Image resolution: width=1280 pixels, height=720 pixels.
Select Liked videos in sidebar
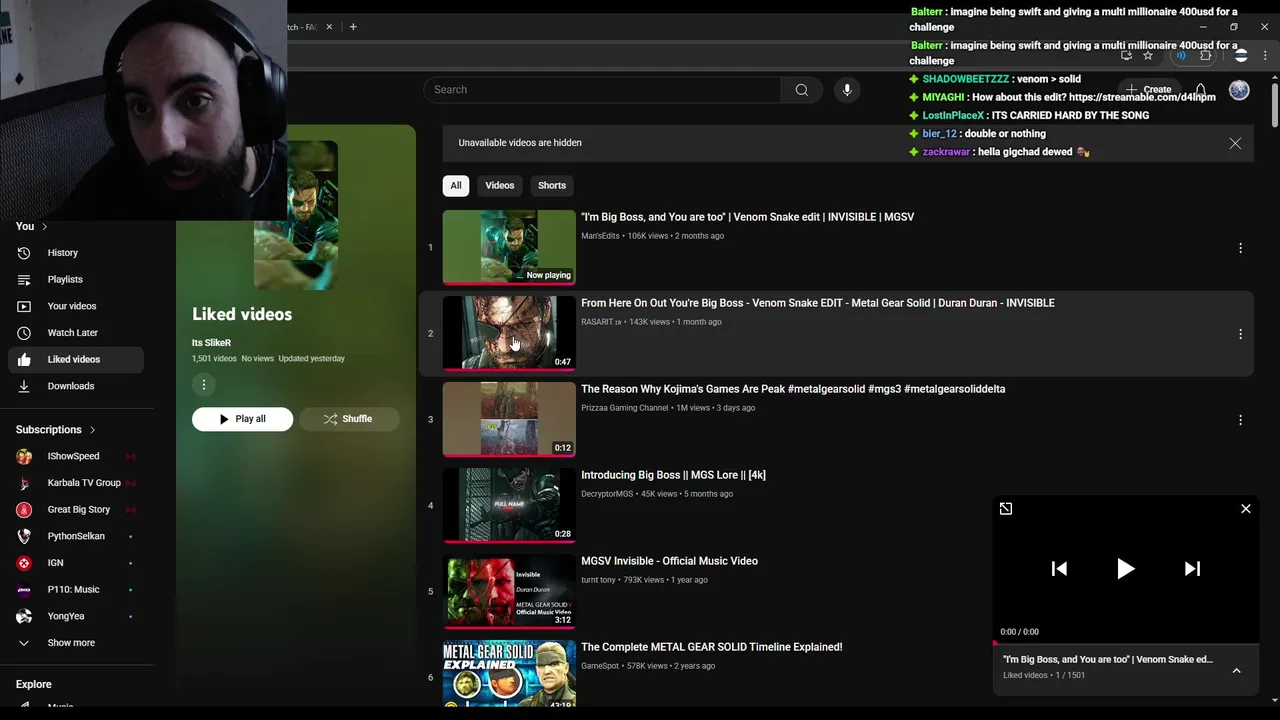pos(76,360)
